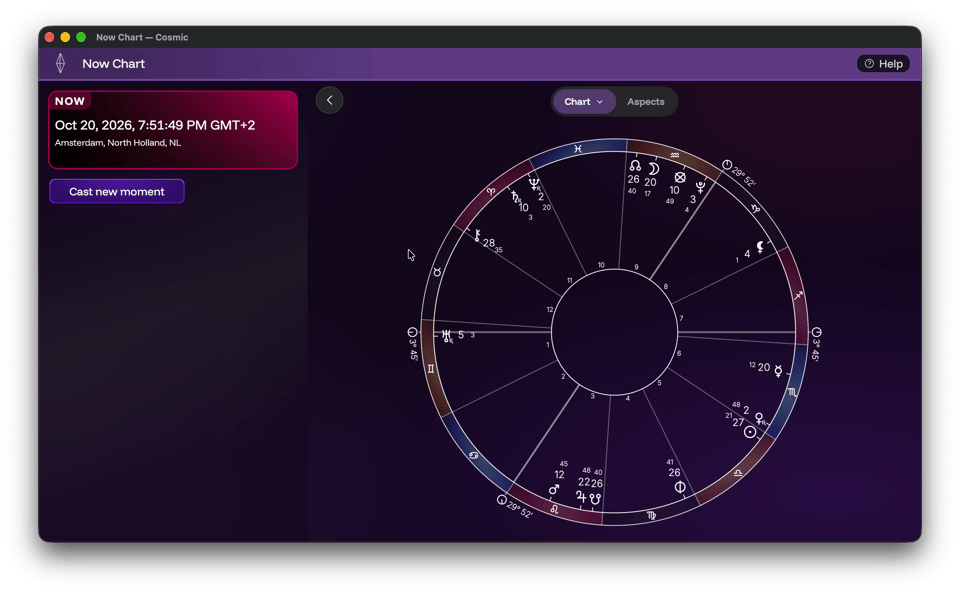The image size is (960, 593).
Task: Click the Cancer sign on the zodiac ring
Action: pos(473,455)
